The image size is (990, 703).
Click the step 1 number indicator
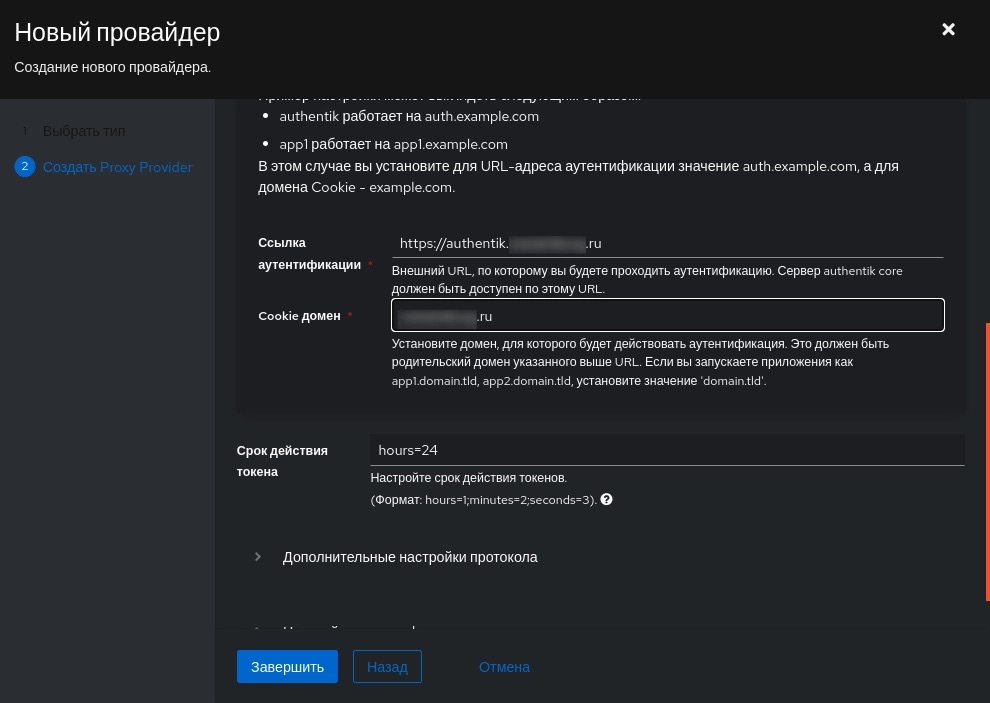(x=25, y=131)
